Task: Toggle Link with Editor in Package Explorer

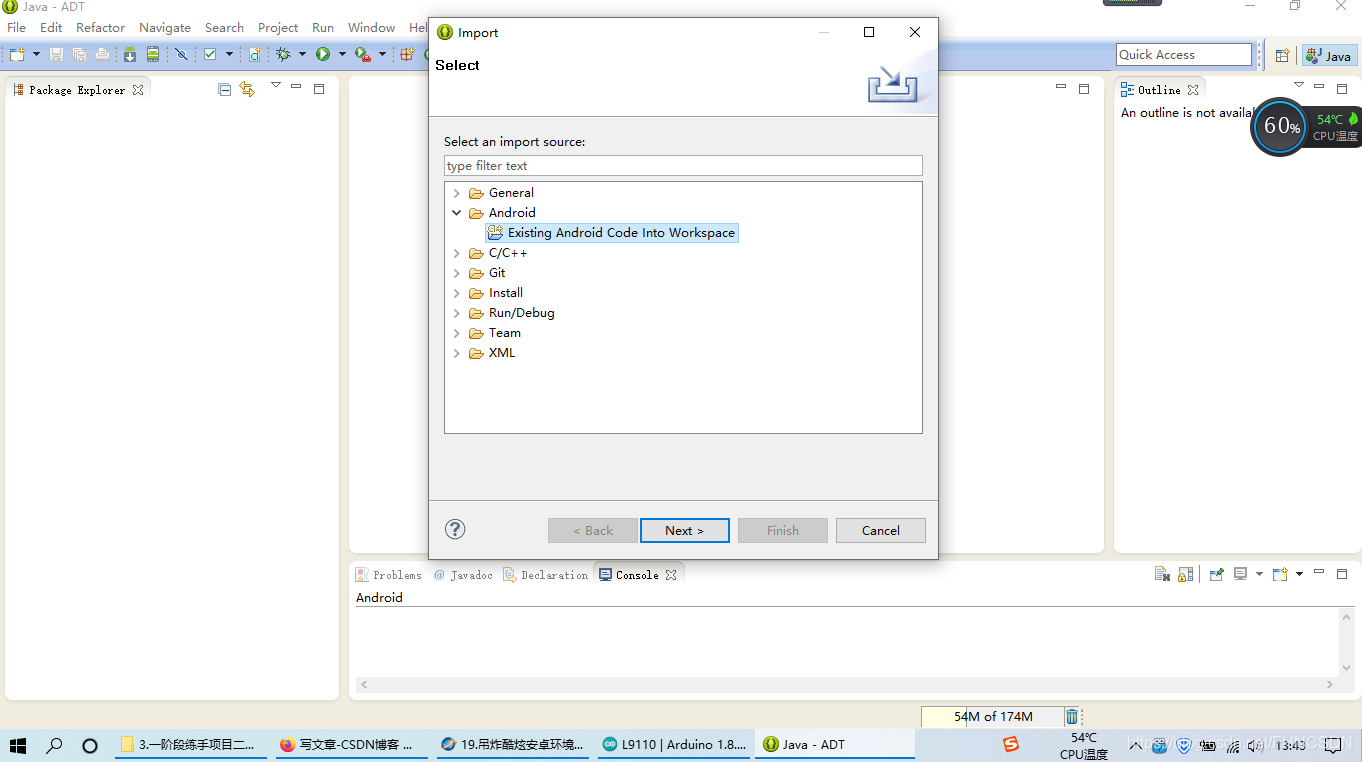Action: pos(247,89)
